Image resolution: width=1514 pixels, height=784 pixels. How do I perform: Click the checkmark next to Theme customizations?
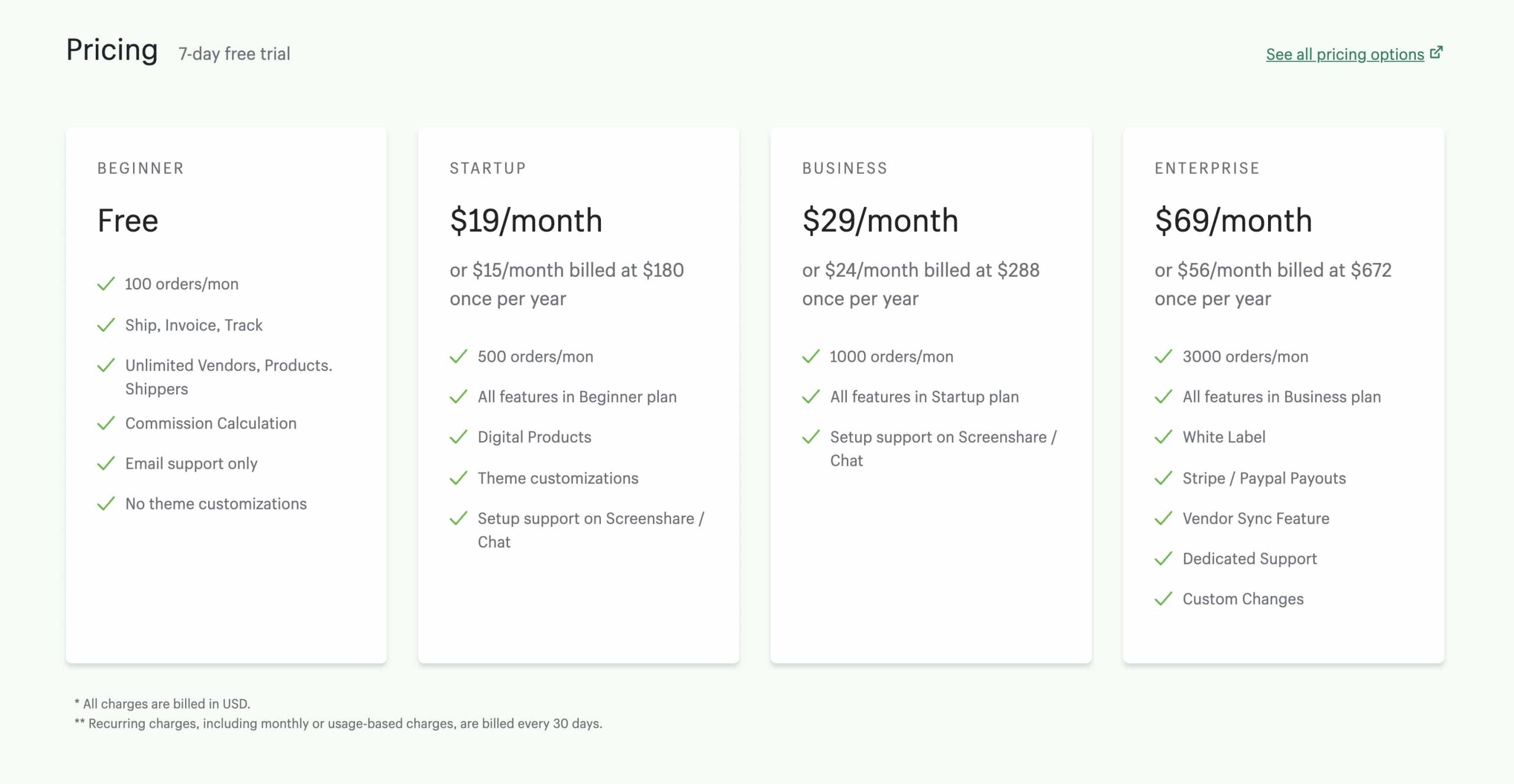tap(458, 478)
